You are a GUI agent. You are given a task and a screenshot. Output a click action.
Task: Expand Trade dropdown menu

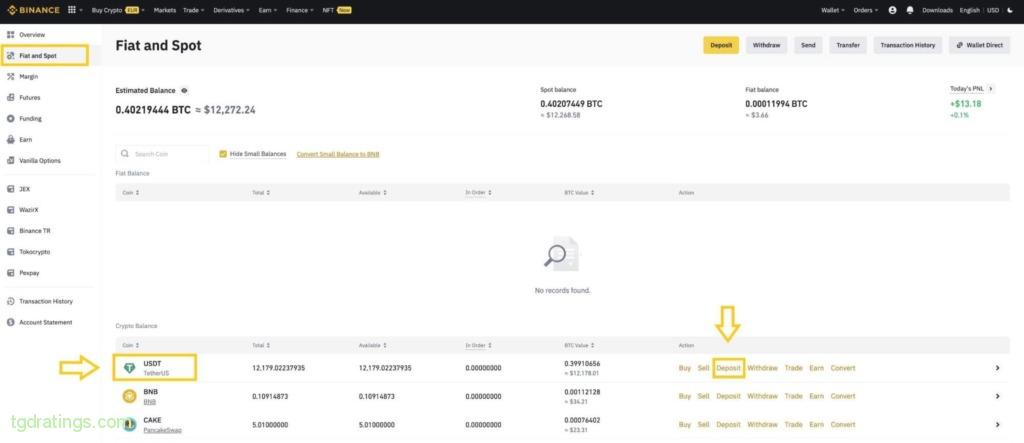(193, 10)
